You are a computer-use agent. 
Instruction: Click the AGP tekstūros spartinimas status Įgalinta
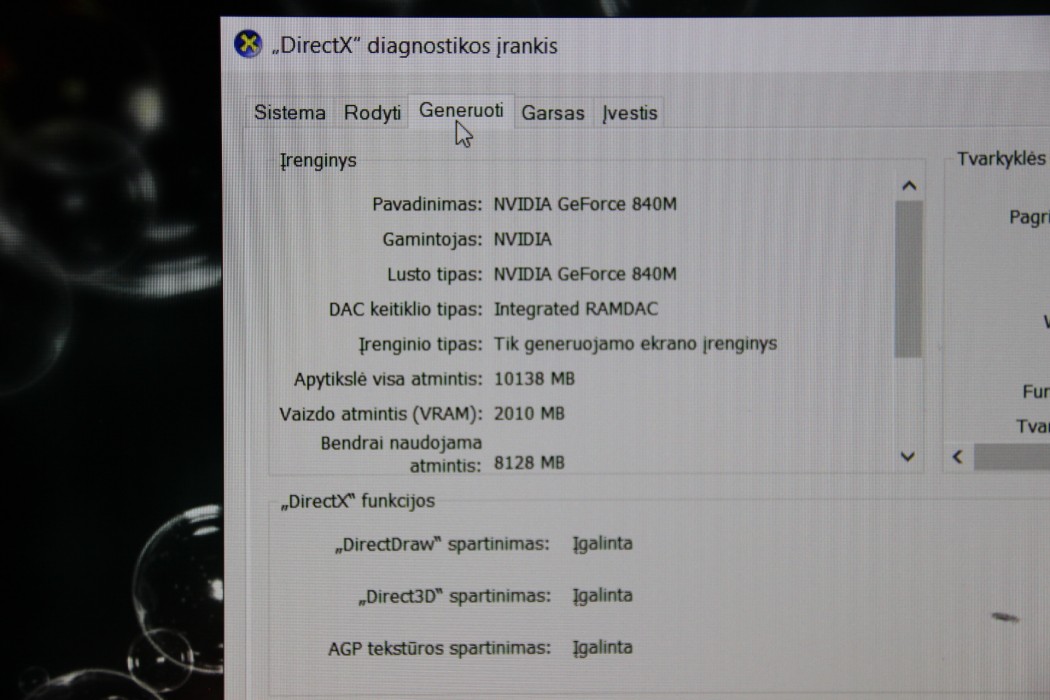603,648
